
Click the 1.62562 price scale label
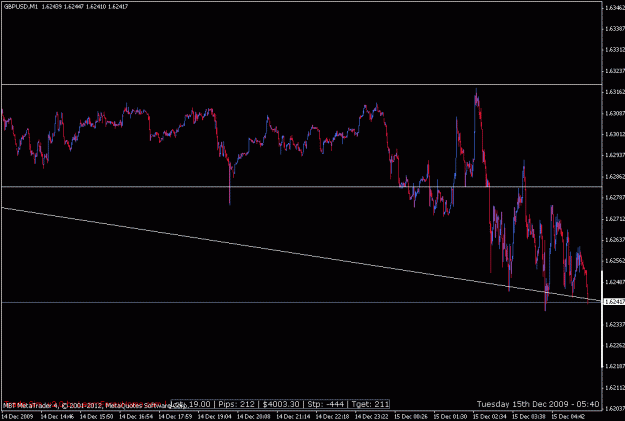(x=615, y=261)
